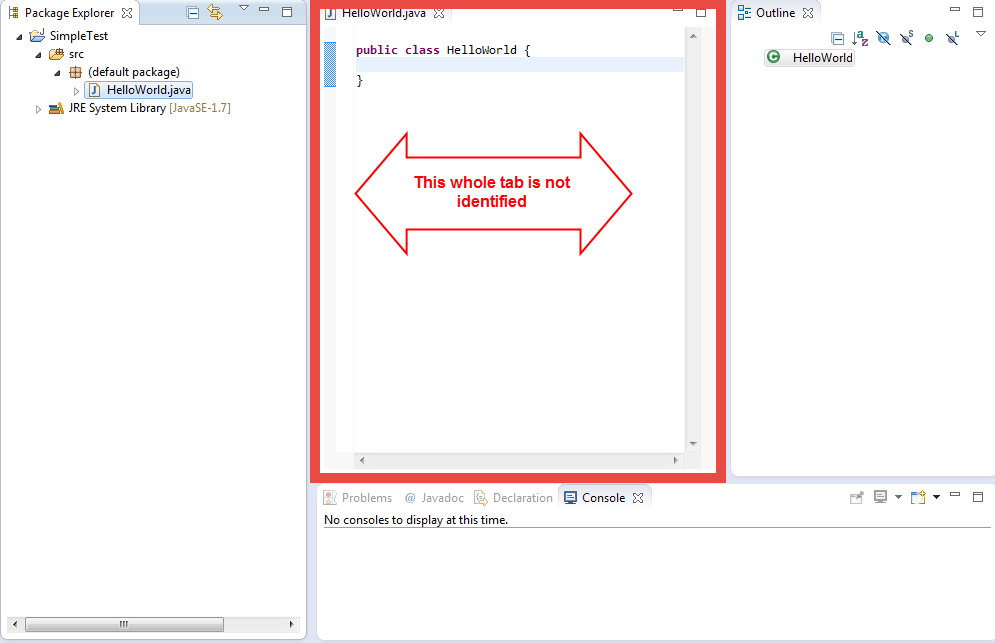Open the Package Explorer view menu
The width and height of the screenshot is (995, 643).
[x=244, y=8]
